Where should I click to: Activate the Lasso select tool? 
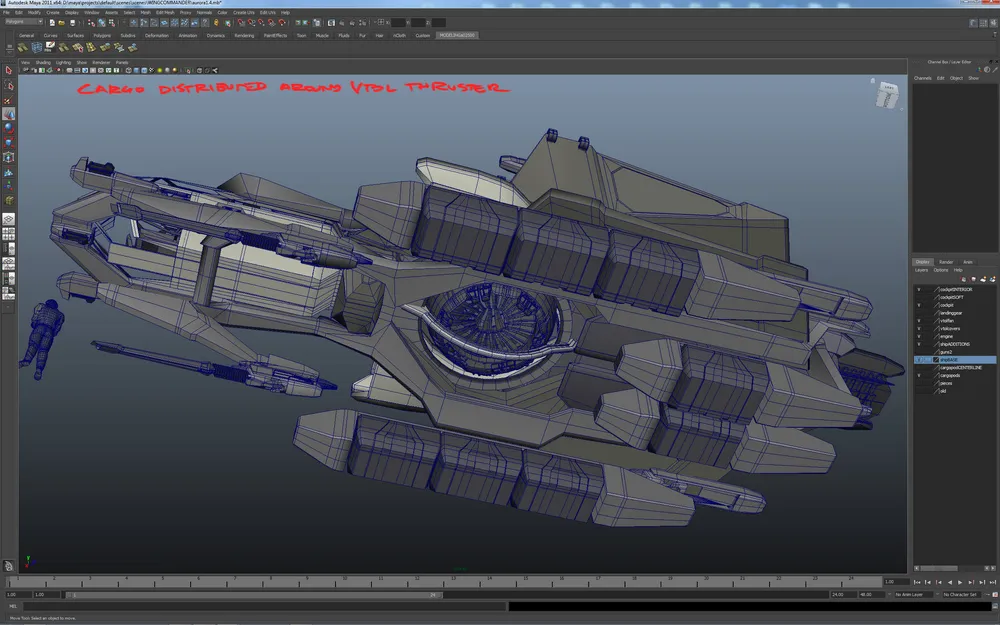click(x=8, y=86)
